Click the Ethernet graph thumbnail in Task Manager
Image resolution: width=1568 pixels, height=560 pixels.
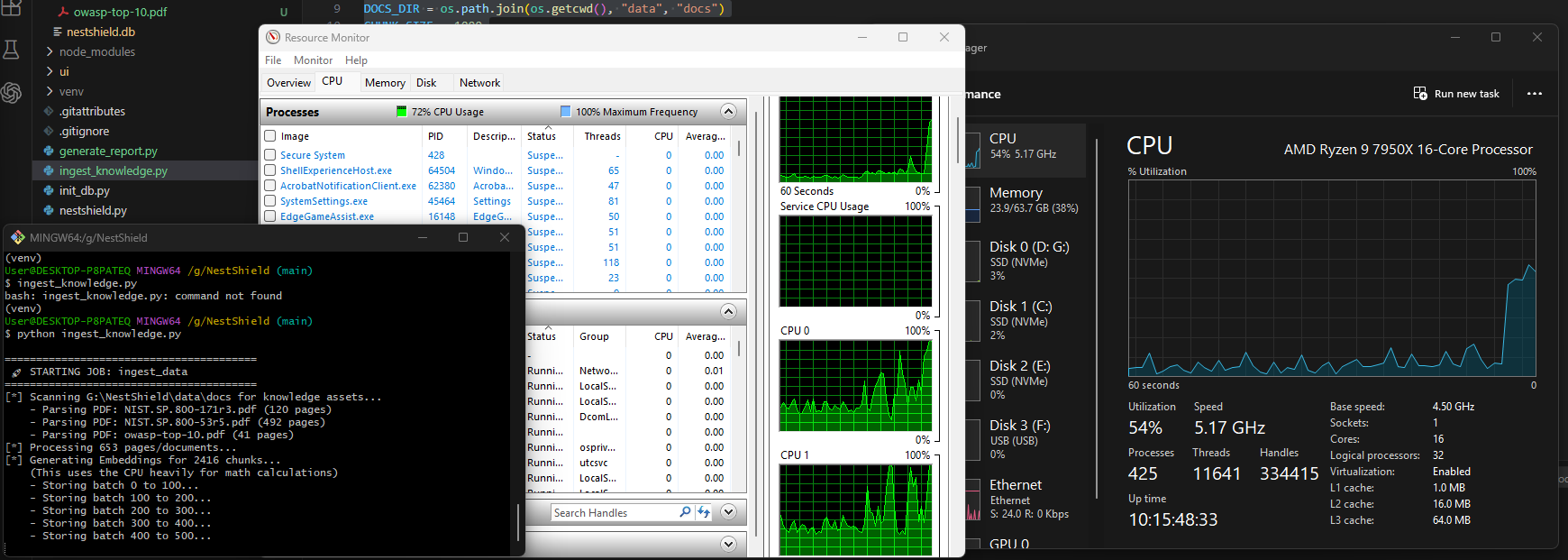tap(973, 500)
